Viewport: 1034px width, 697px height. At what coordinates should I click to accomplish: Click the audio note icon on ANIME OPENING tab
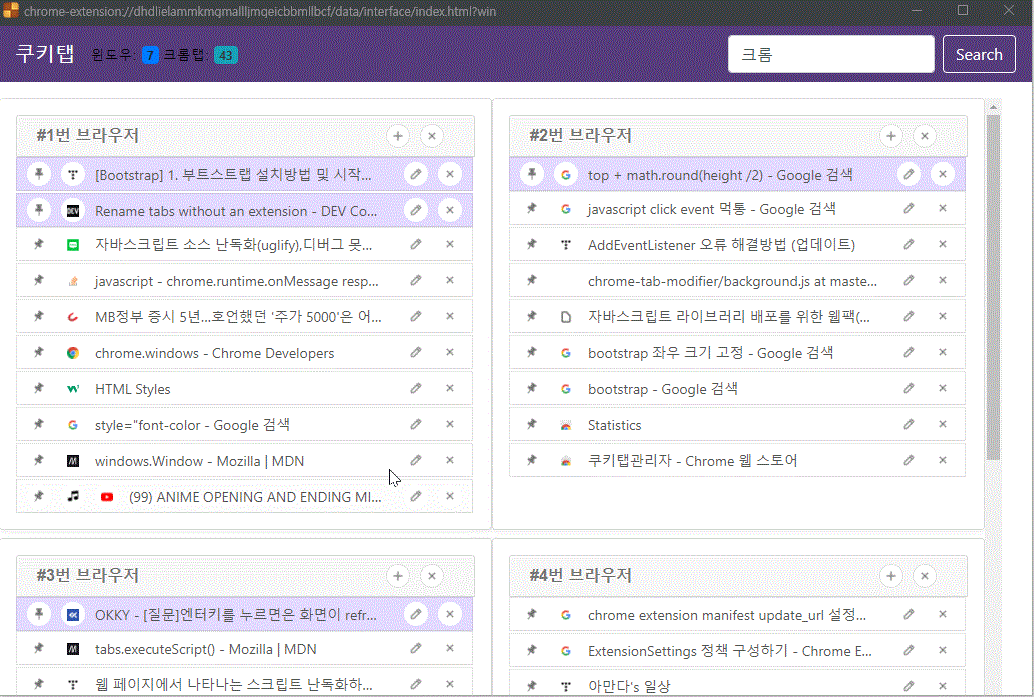click(x=73, y=496)
